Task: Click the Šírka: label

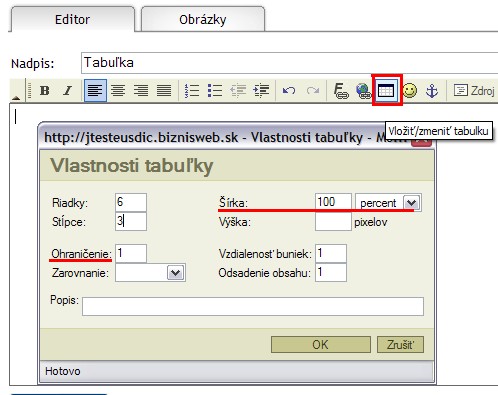Action: [233, 202]
